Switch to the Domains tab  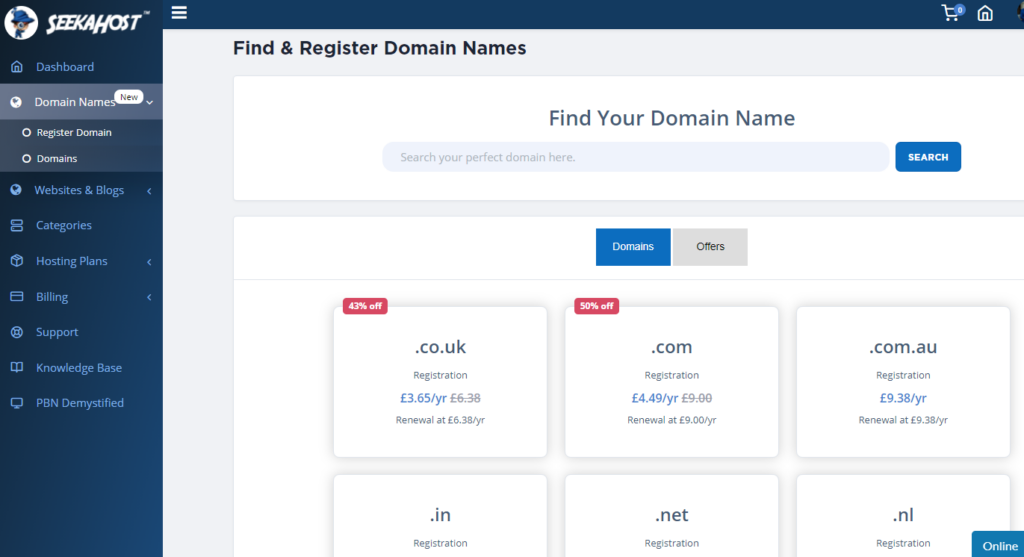[x=633, y=247]
